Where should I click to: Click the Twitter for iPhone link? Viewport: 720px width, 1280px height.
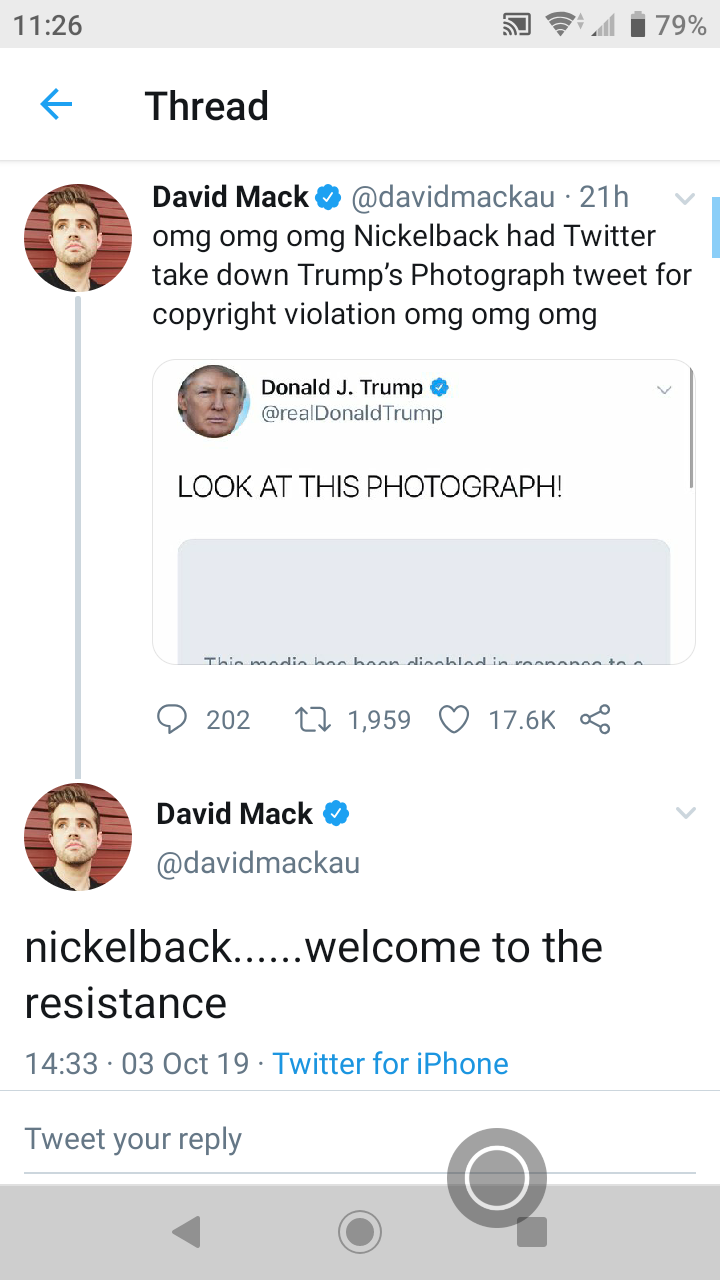coord(390,1063)
